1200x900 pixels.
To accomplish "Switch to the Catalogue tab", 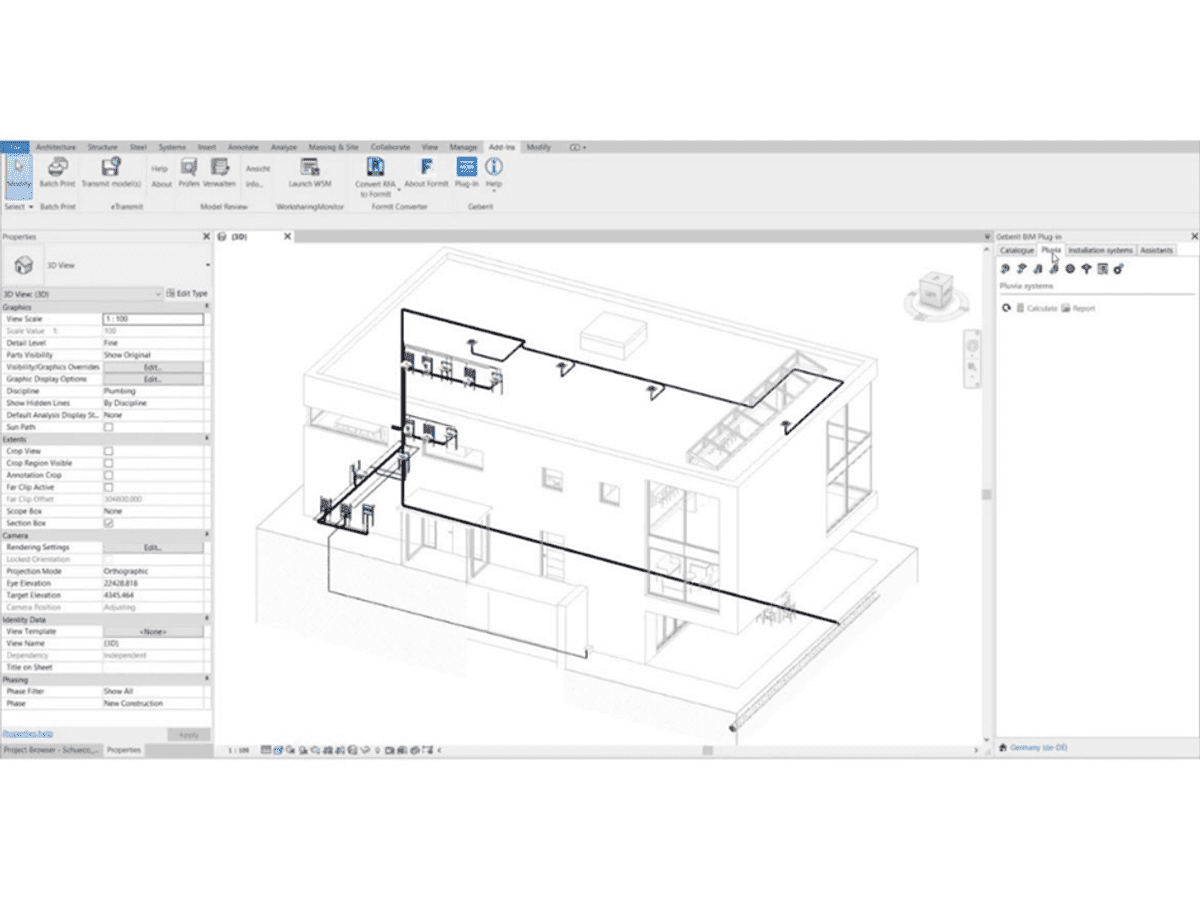I will [1016, 250].
